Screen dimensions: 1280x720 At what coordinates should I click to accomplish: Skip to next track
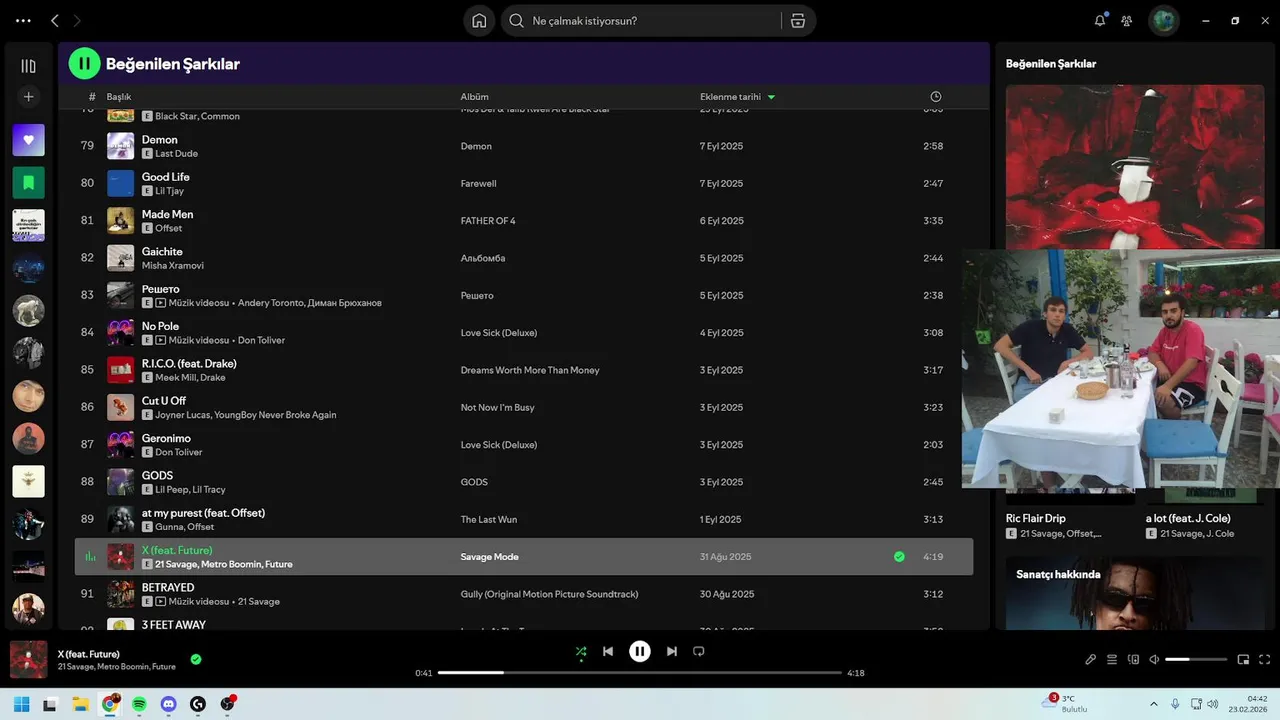(672, 651)
